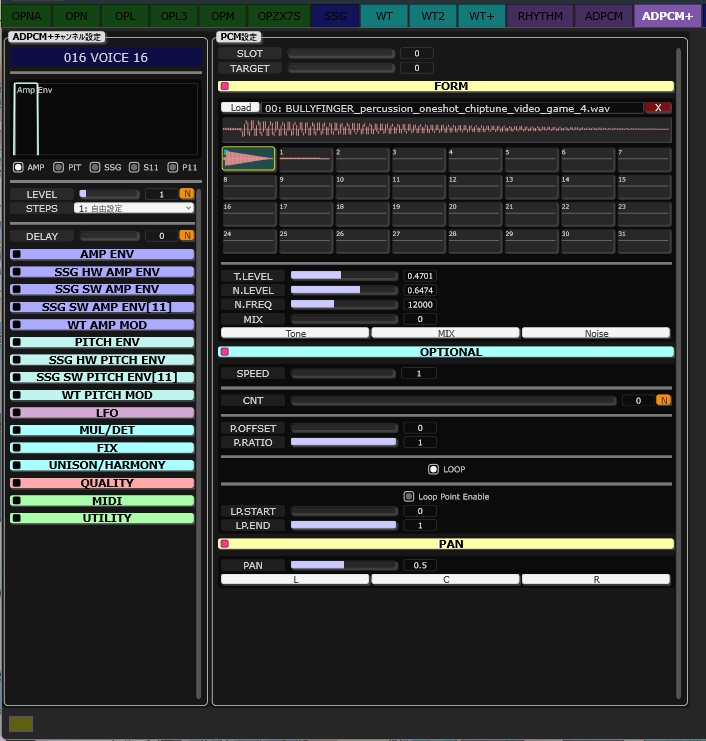Image resolution: width=706 pixels, height=741 pixels.
Task: Adjust the PAN slider
Action: point(344,565)
